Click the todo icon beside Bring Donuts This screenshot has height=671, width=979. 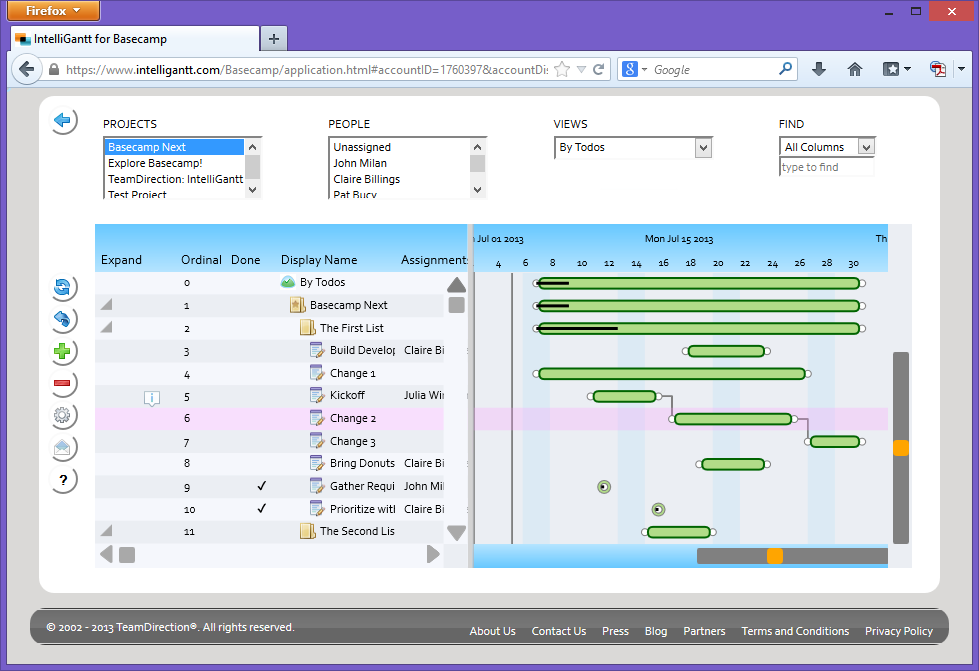(317, 463)
